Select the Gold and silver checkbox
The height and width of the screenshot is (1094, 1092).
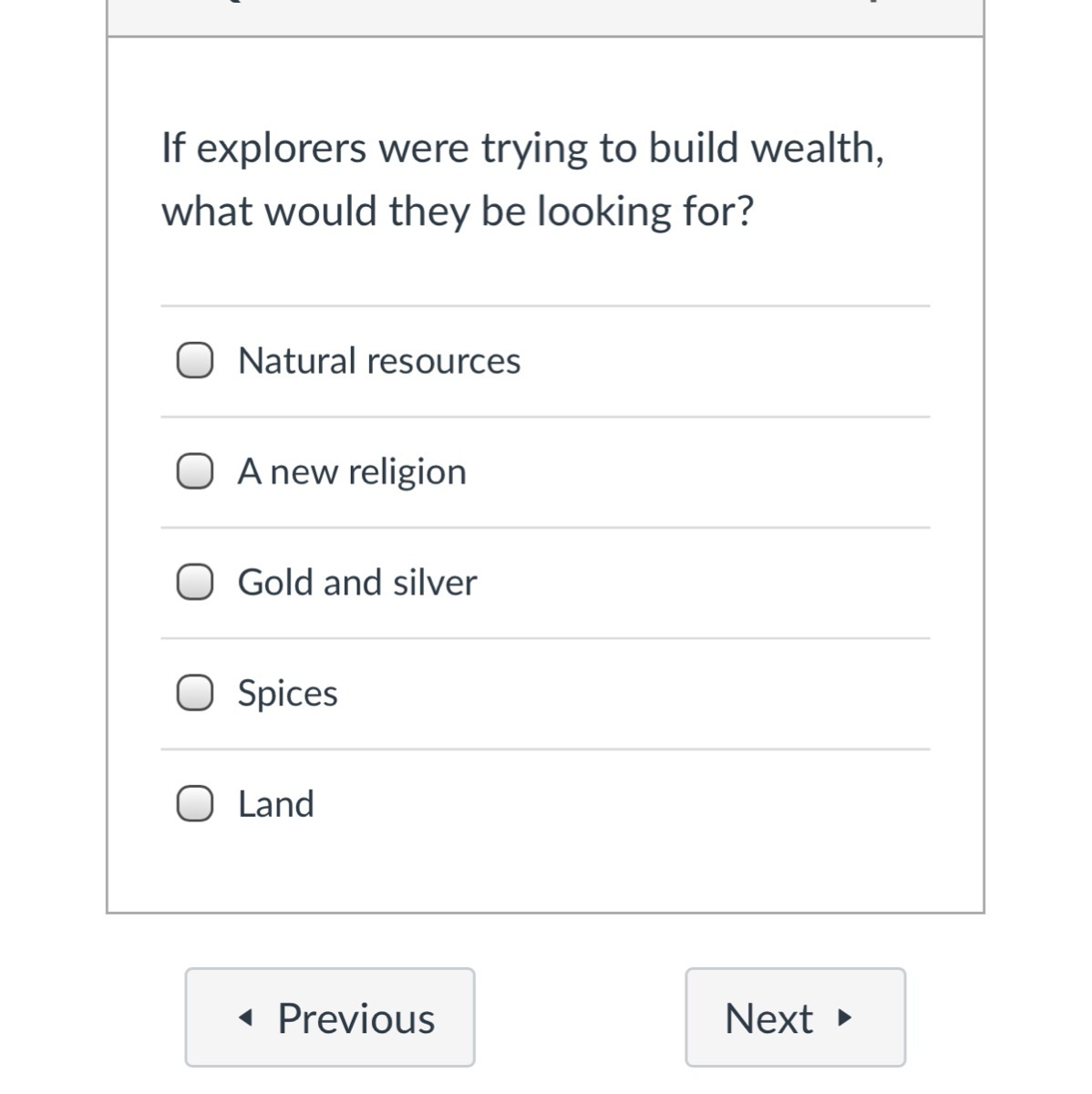point(195,582)
